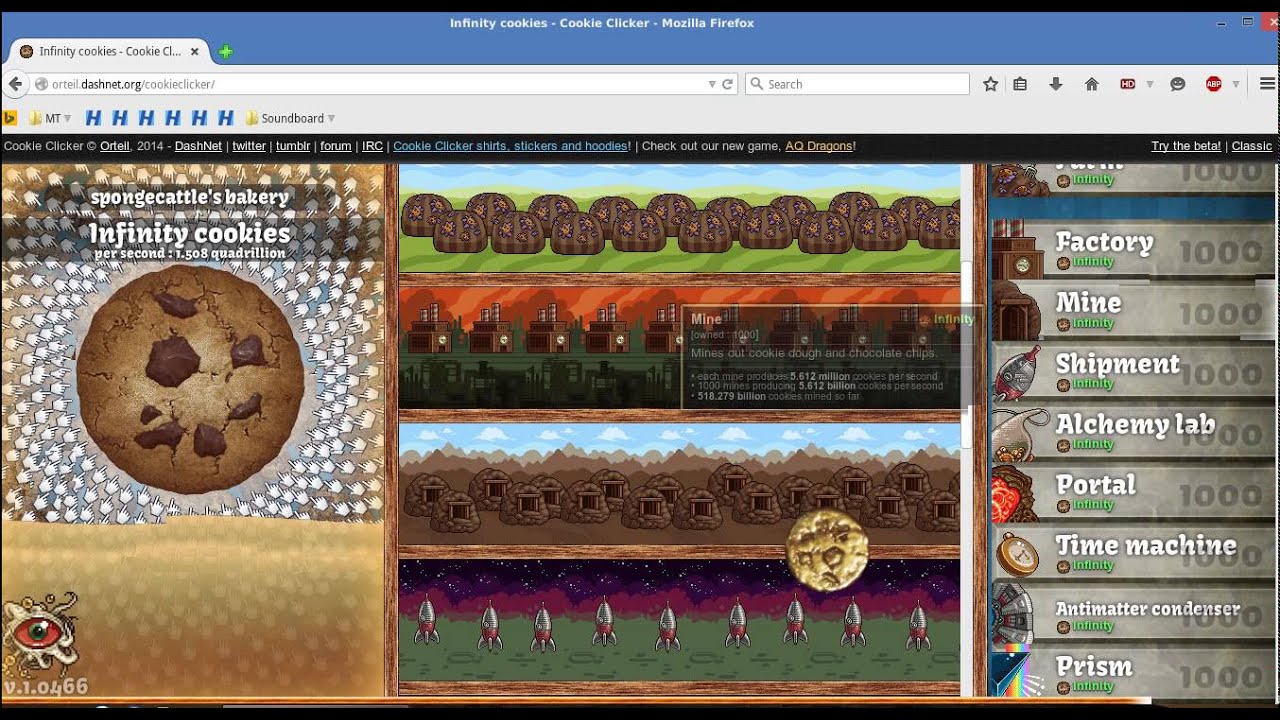
Task: Open the Firefox hamburger menu
Action: [1267, 84]
